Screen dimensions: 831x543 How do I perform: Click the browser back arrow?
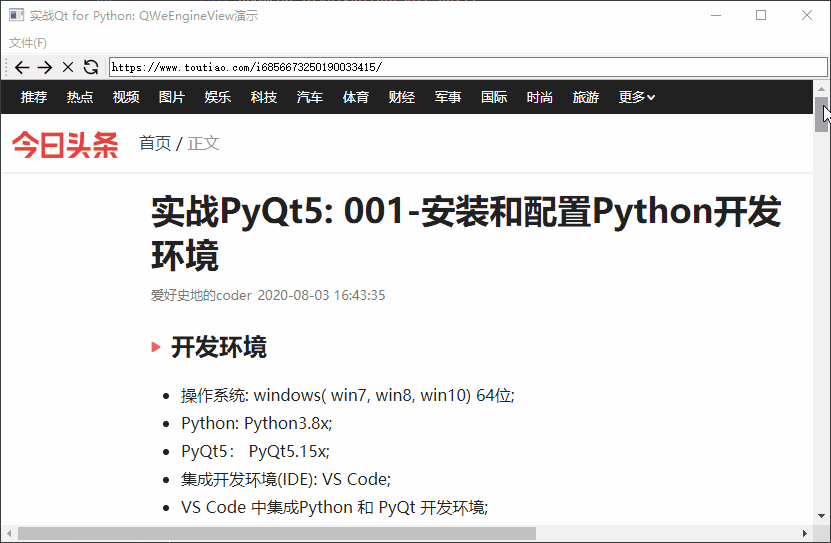[x=22, y=67]
